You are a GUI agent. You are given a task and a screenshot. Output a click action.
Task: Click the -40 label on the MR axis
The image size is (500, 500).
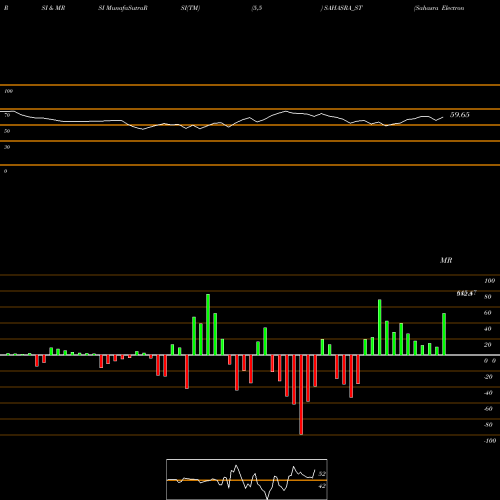[488, 393]
